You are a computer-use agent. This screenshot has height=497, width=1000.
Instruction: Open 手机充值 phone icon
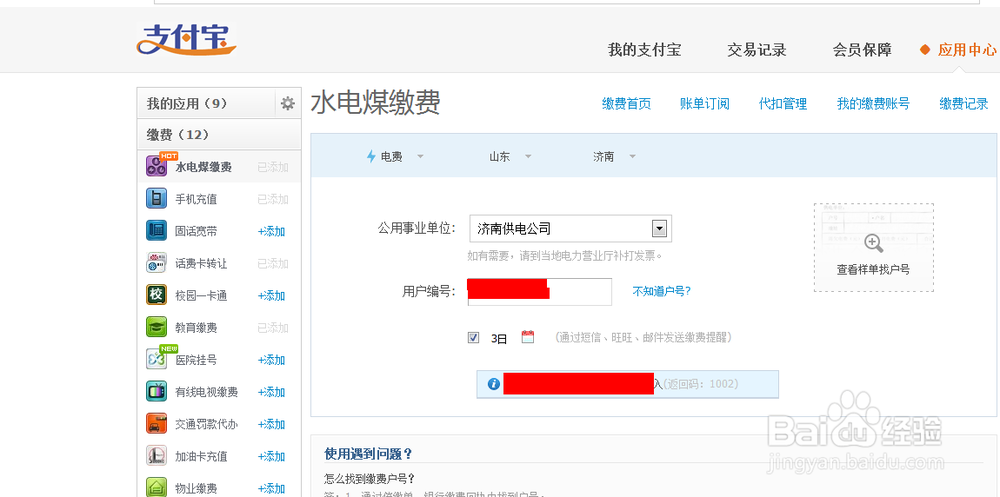(x=156, y=198)
